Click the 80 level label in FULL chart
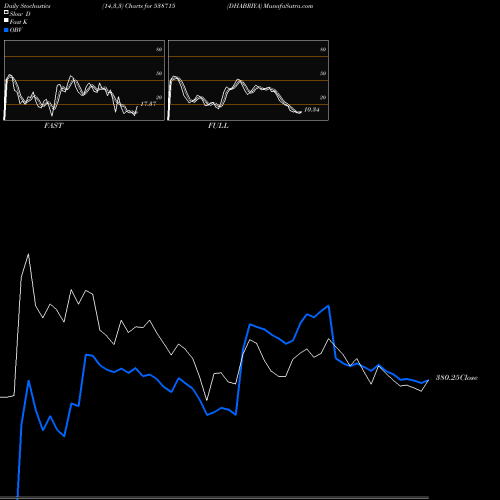 pos(323,49)
